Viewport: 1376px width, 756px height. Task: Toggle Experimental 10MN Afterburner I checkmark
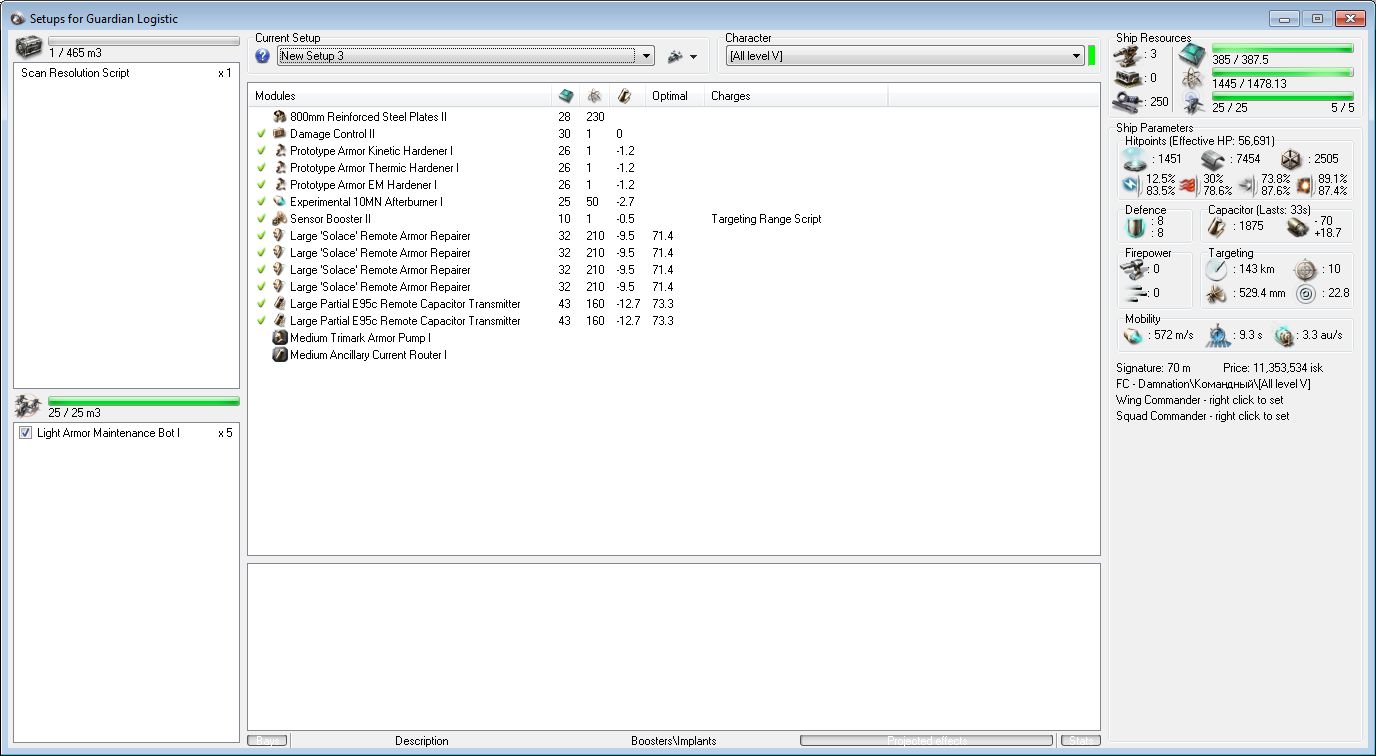click(261, 202)
